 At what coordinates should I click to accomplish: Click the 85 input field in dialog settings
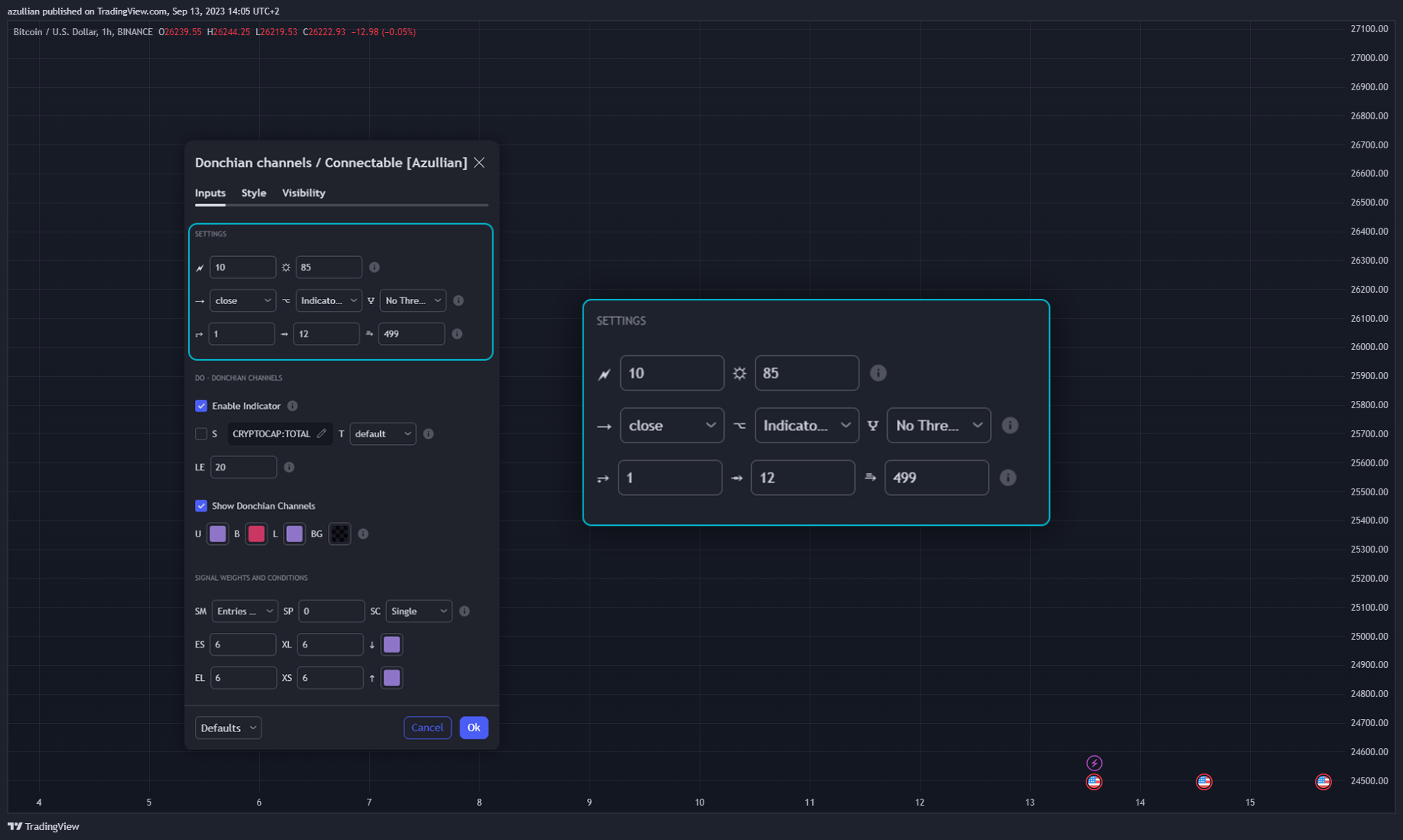329,268
